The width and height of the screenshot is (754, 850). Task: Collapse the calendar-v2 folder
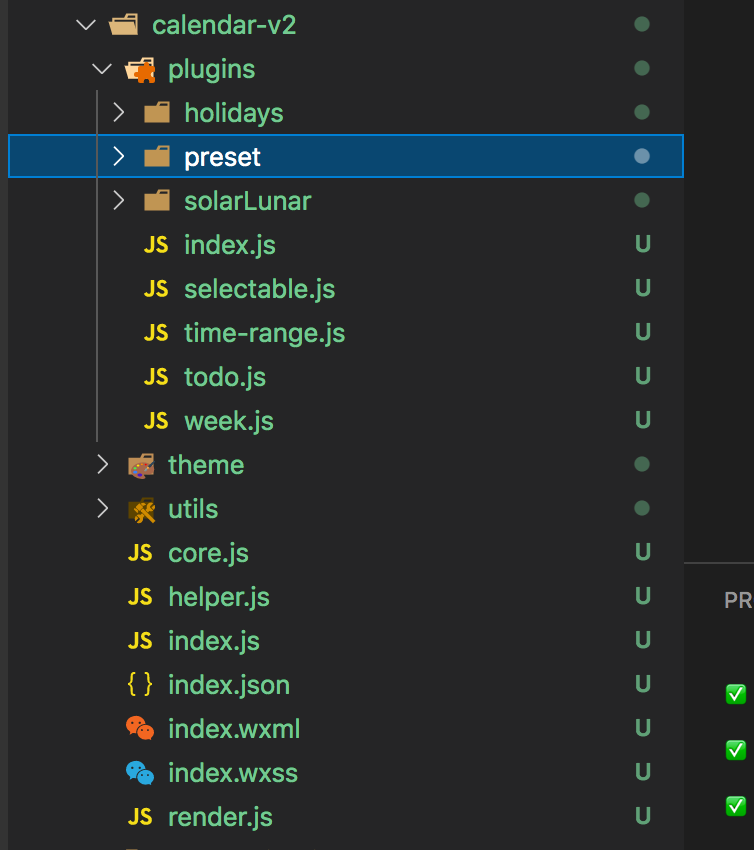point(85,23)
